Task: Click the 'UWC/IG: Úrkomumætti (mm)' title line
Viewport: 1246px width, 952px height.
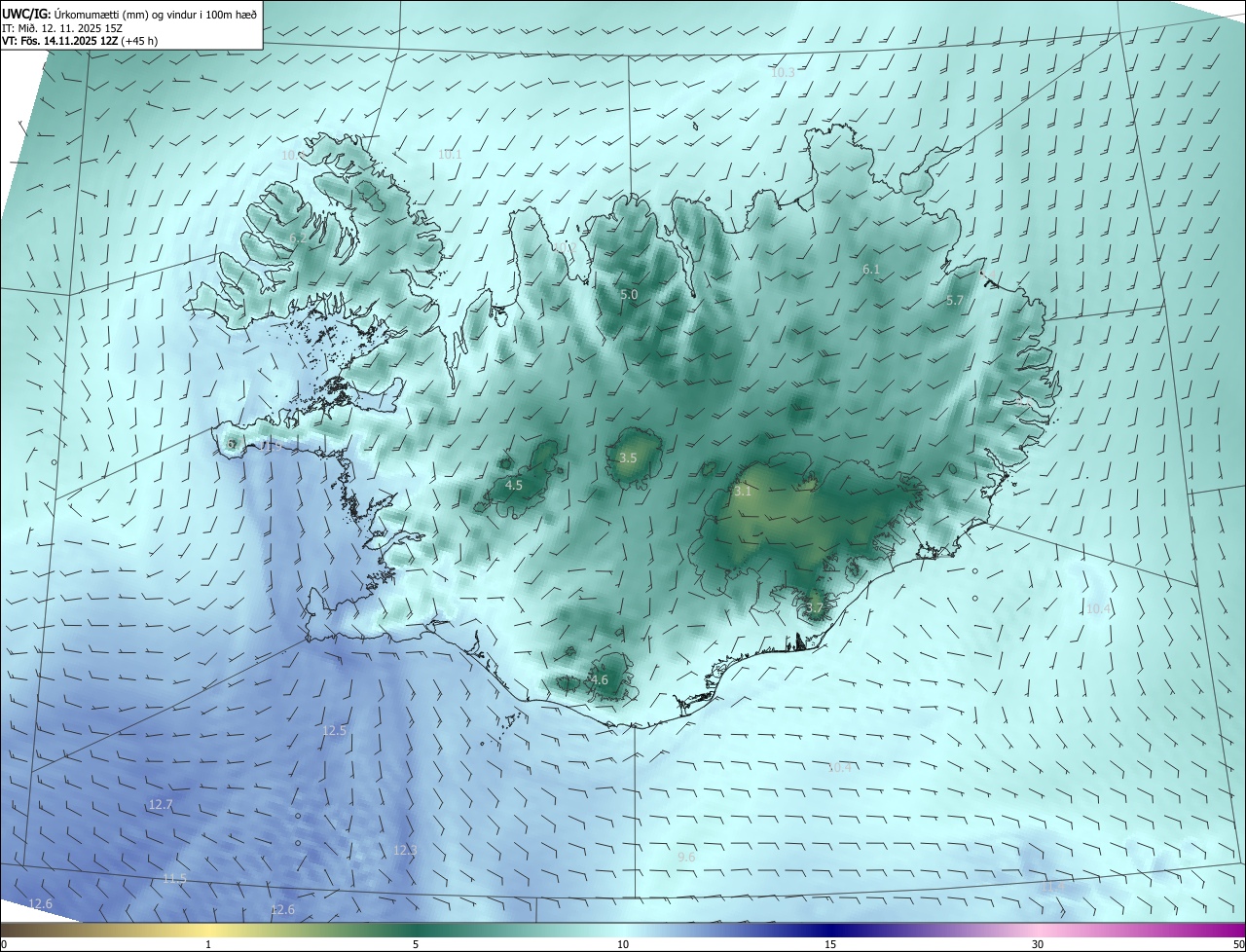Action: tap(130, 13)
